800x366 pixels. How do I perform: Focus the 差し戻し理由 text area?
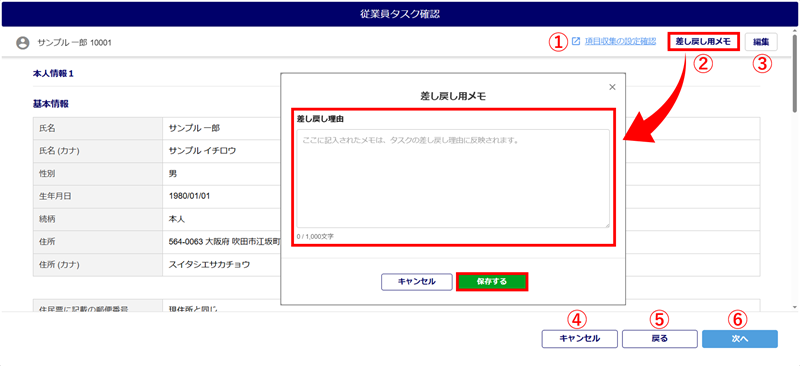tap(453, 178)
